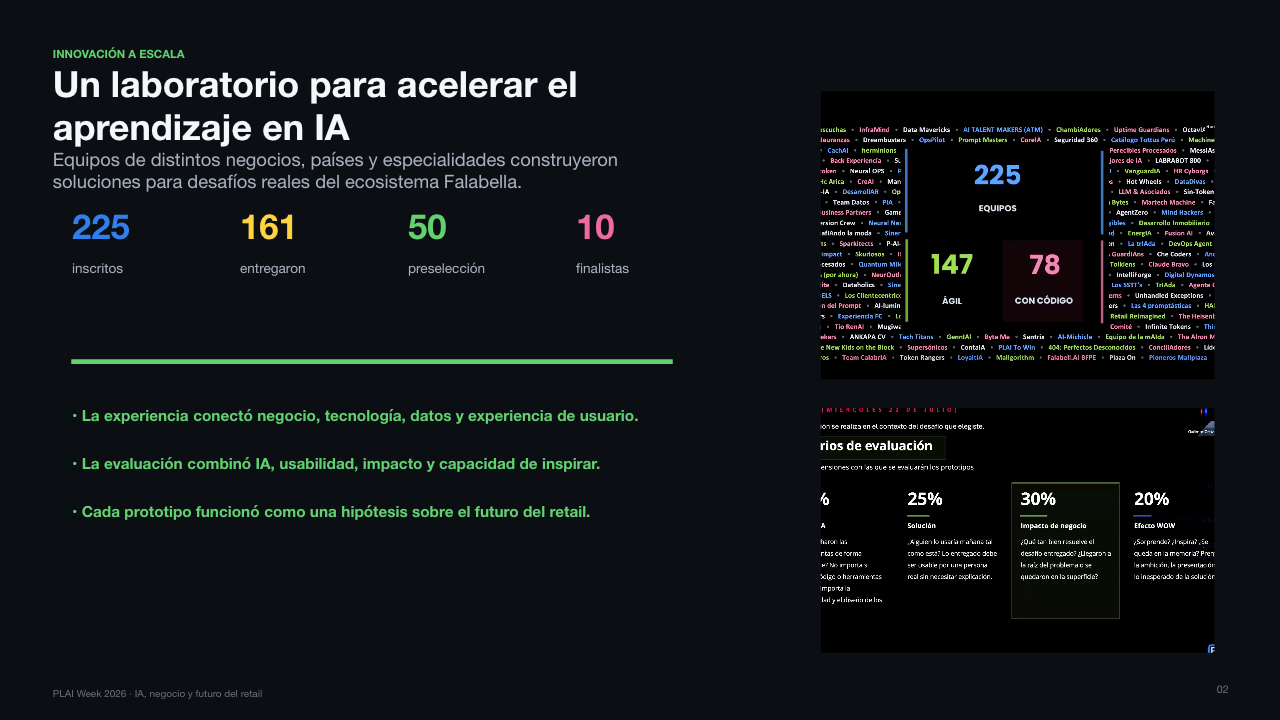This screenshot has height=720, width=1280.
Task: Click the 'entregaron' label
Action: [273, 269]
